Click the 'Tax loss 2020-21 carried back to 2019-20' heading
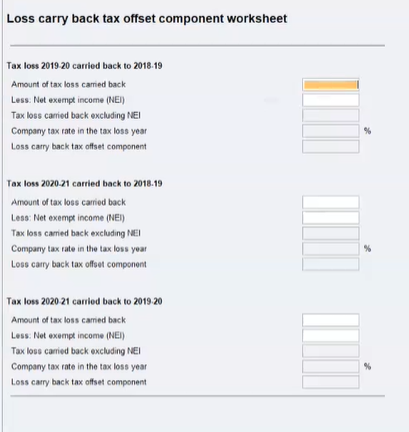This screenshot has width=409, height=432. coord(84,301)
